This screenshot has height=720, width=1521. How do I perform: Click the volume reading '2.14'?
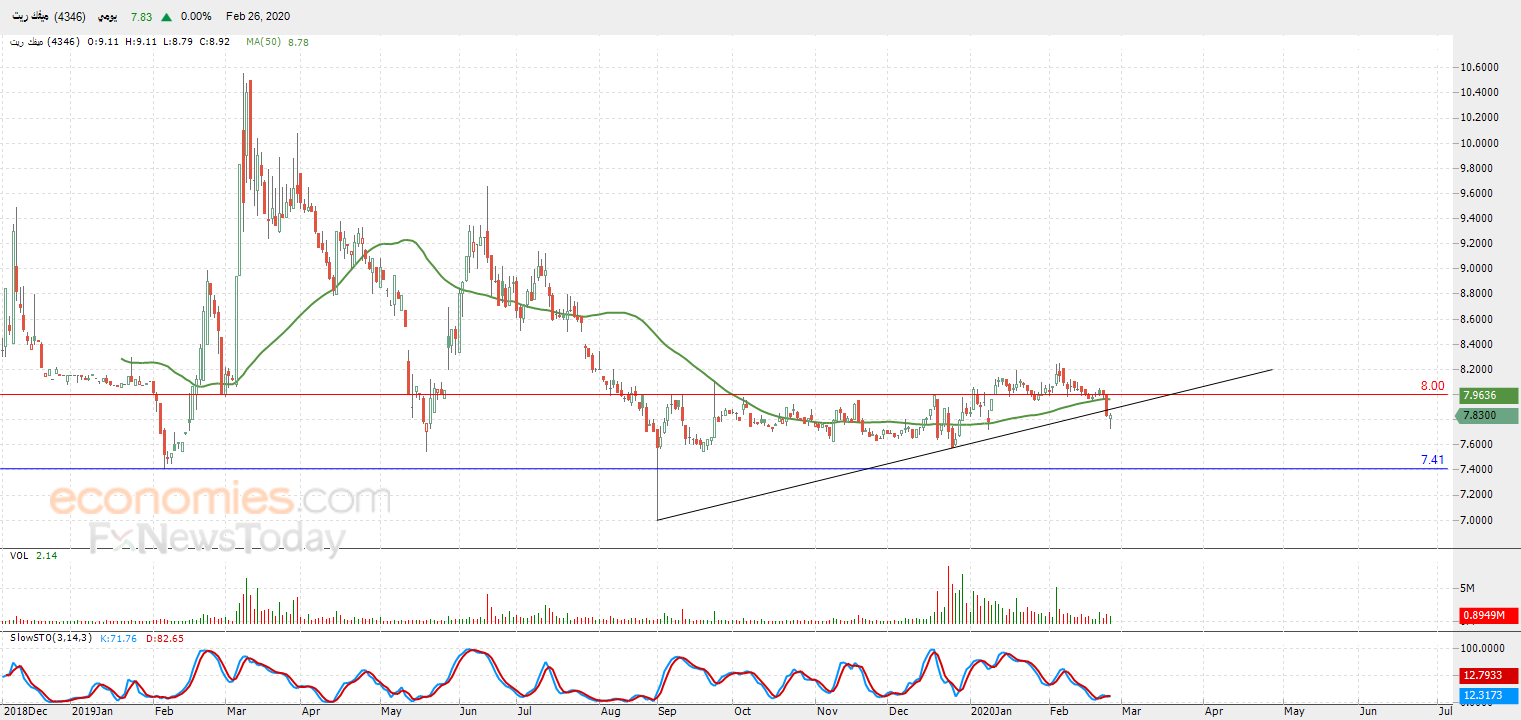coord(47,555)
